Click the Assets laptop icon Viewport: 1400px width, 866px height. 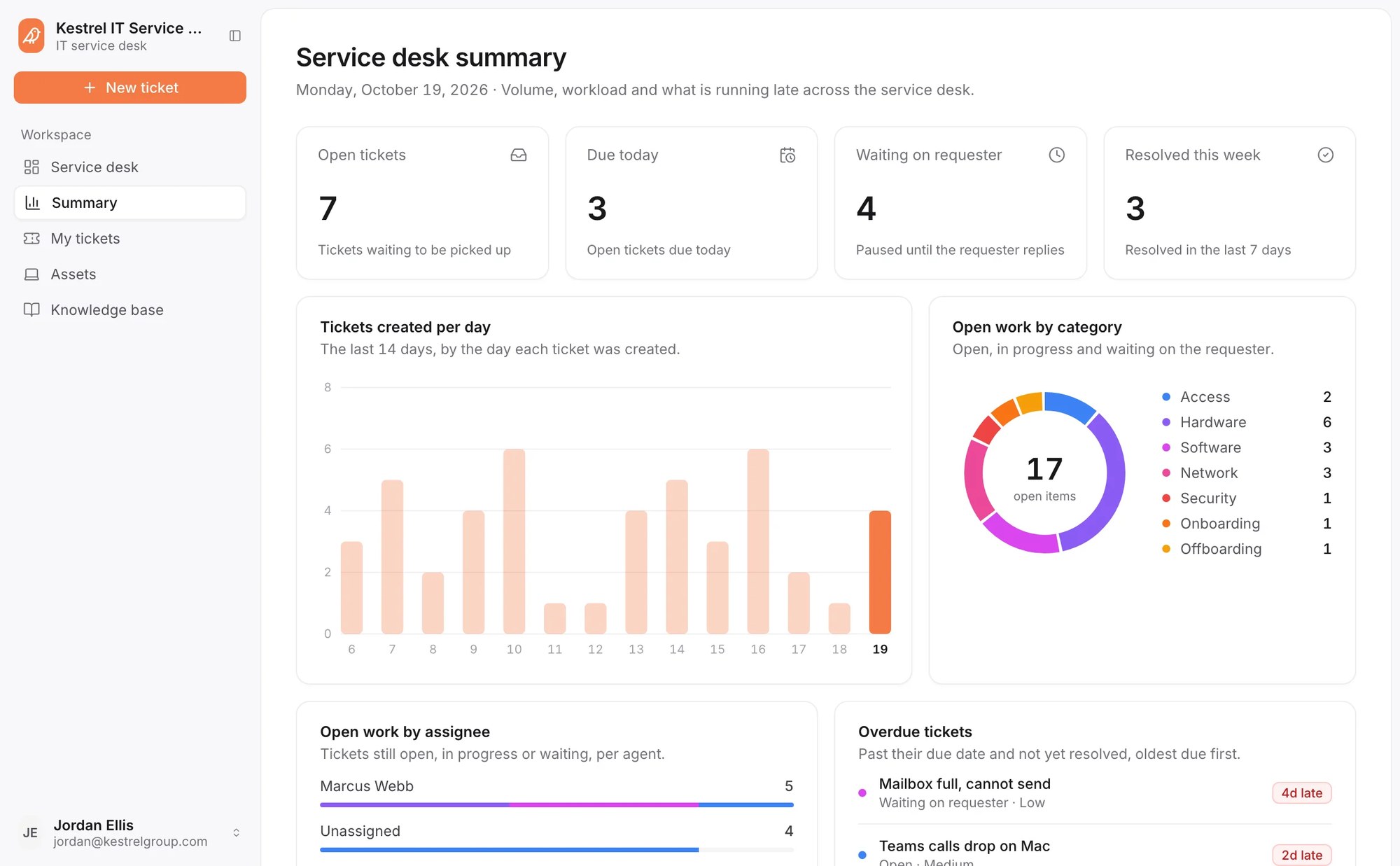(x=31, y=274)
